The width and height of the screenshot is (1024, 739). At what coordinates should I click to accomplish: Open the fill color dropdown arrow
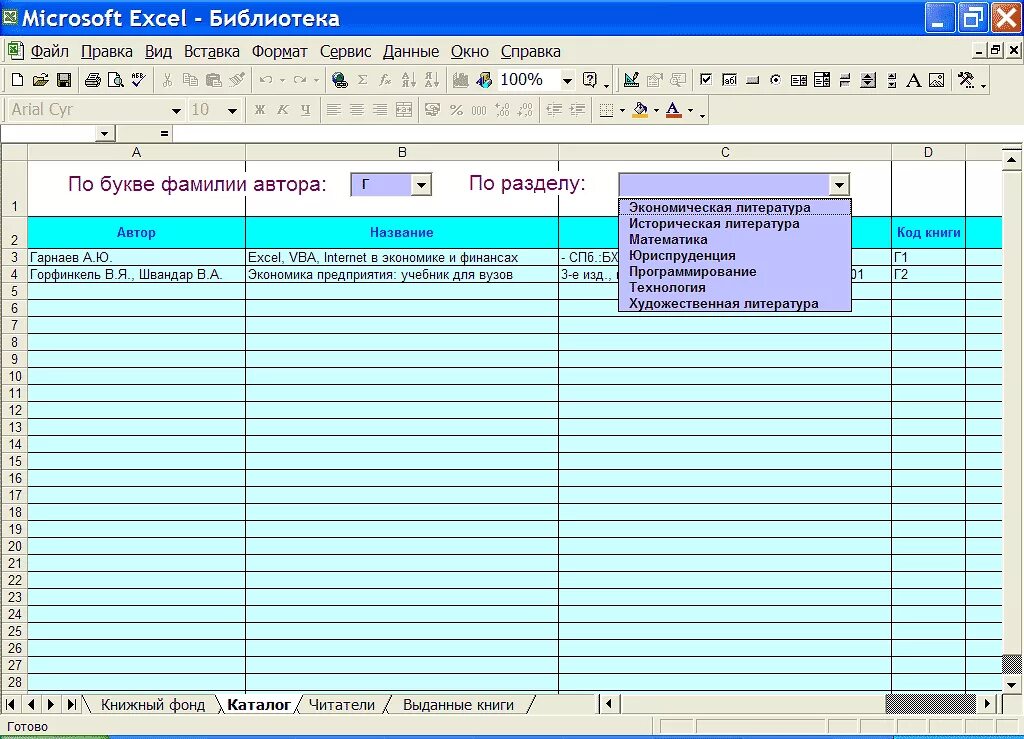pyautogui.click(x=656, y=110)
